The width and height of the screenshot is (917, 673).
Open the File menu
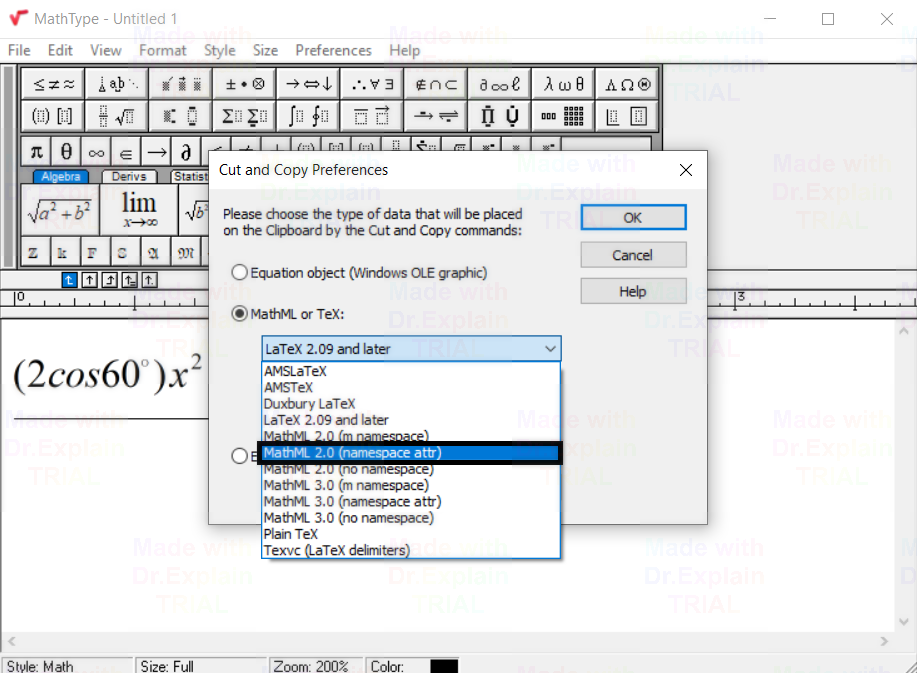[x=19, y=50]
